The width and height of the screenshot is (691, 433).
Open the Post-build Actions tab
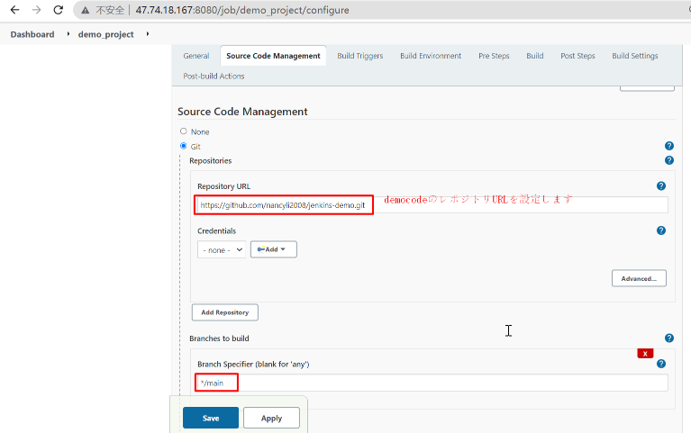[x=214, y=76]
